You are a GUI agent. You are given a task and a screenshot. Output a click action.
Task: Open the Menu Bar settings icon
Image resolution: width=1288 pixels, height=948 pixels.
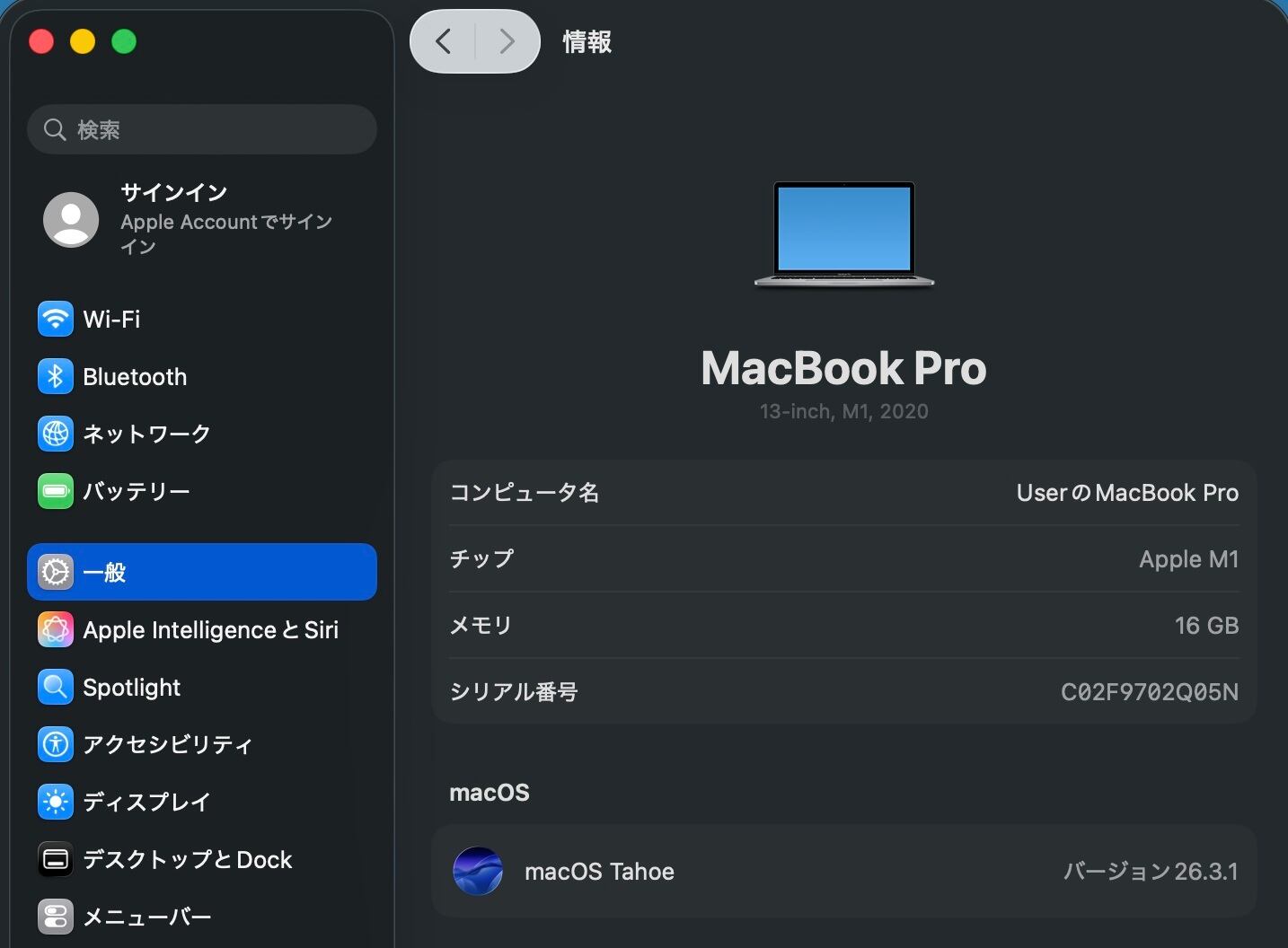tap(56, 917)
